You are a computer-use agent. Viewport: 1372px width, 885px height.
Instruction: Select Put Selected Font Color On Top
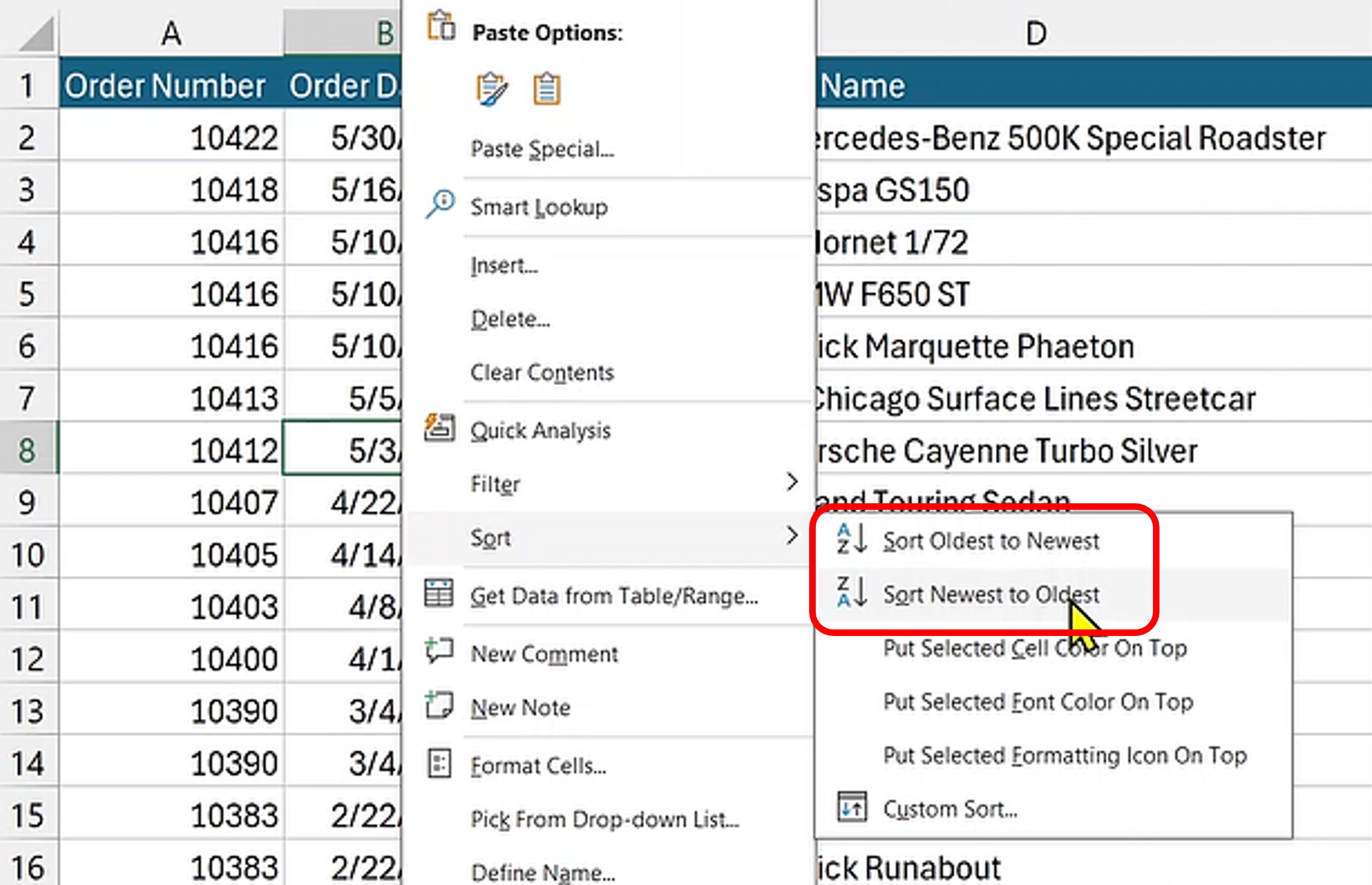tap(1038, 702)
